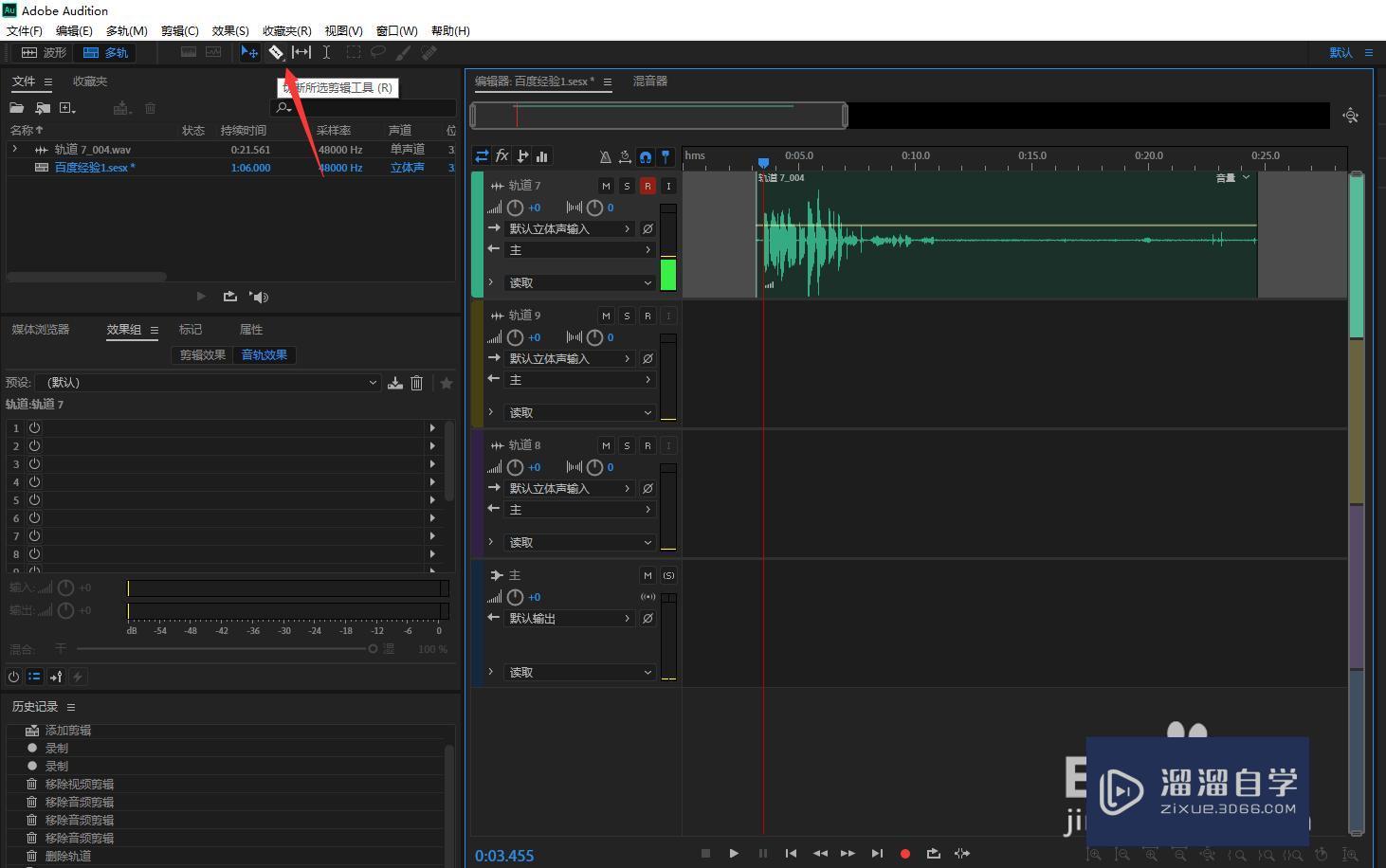Open 默认输出 dropdown on the 主 track
1386x868 pixels.
coord(569,618)
